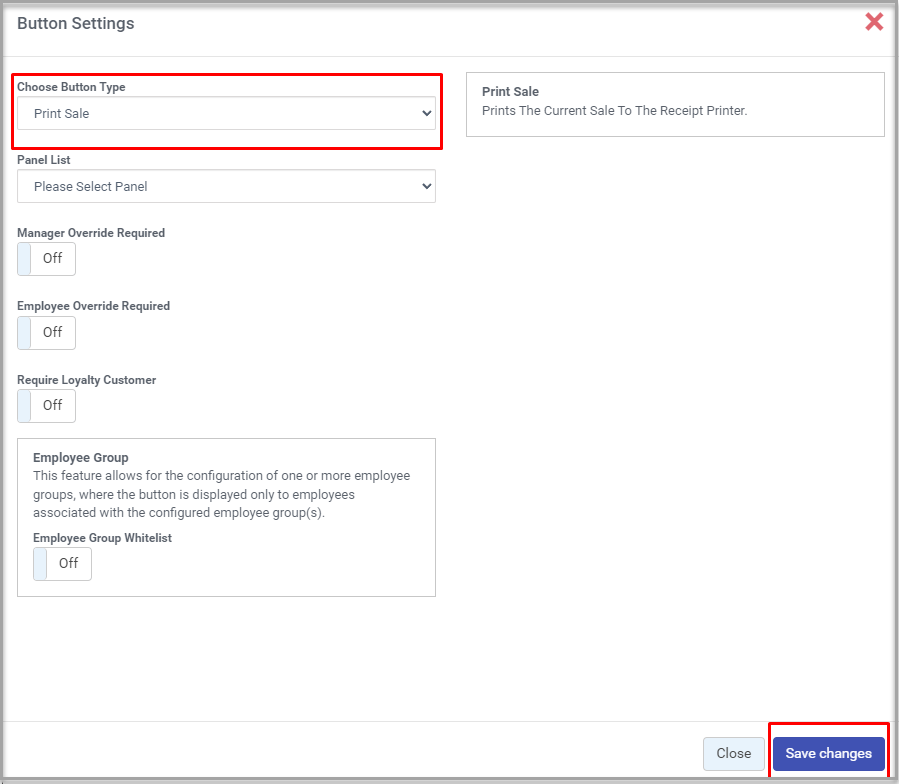Open the Choose Button Type dropdown
The height and width of the screenshot is (784, 899).
point(226,114)
